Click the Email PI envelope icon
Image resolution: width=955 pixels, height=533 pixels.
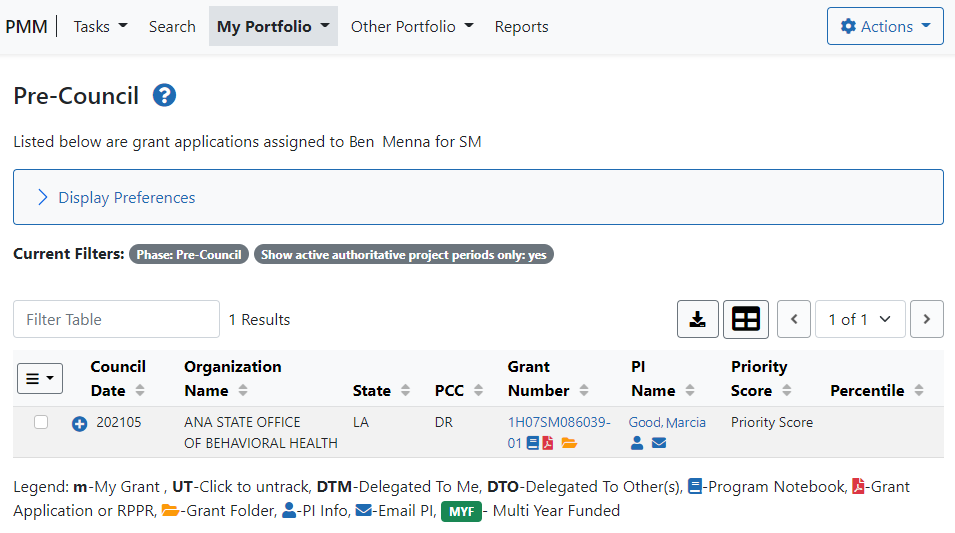pos(658,443)
